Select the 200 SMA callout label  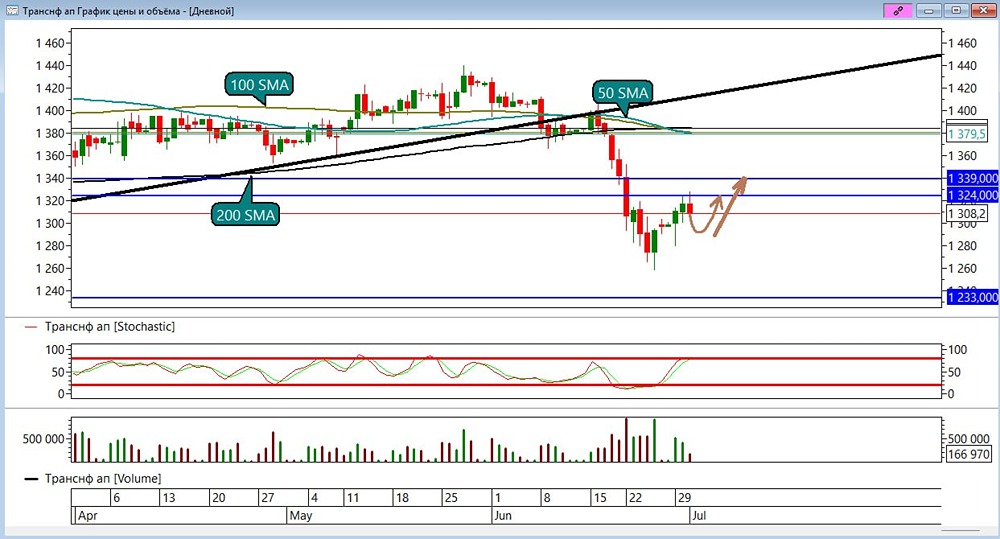click(246, 215)
